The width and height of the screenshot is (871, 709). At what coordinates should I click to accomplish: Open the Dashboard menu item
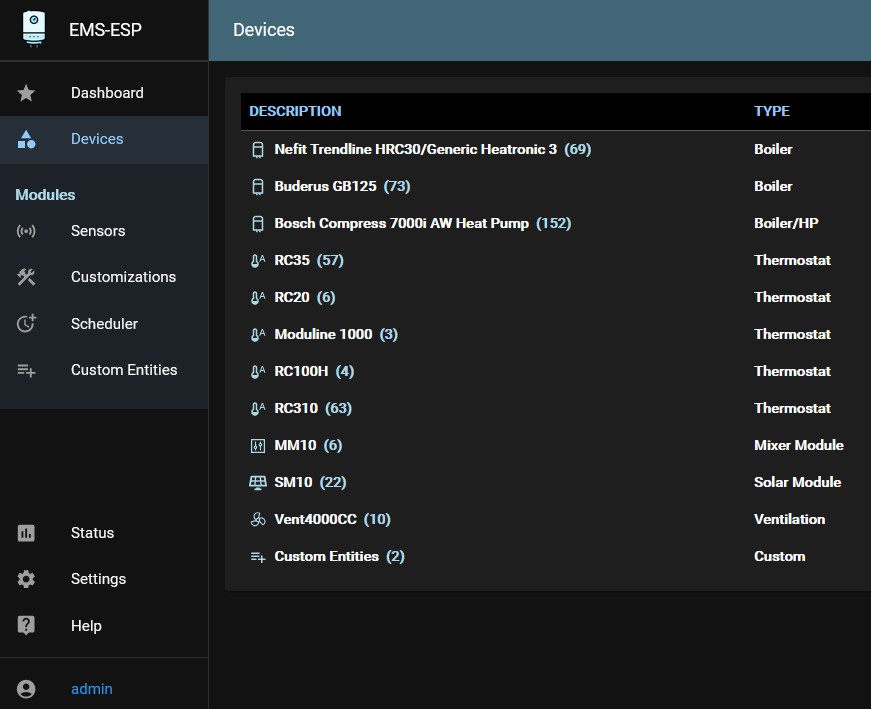[x=104, y=93]
